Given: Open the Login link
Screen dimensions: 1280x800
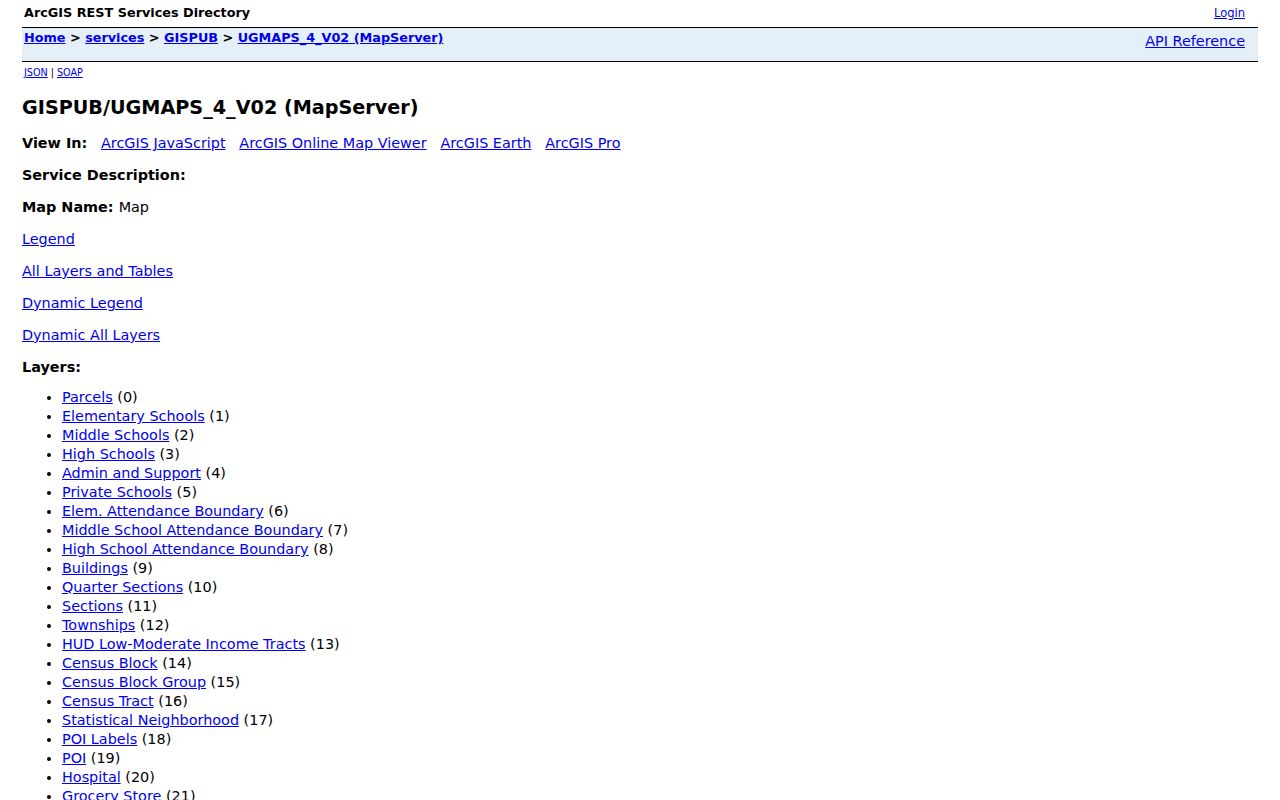Looking at the screenshot, I should click(1229, 13).
